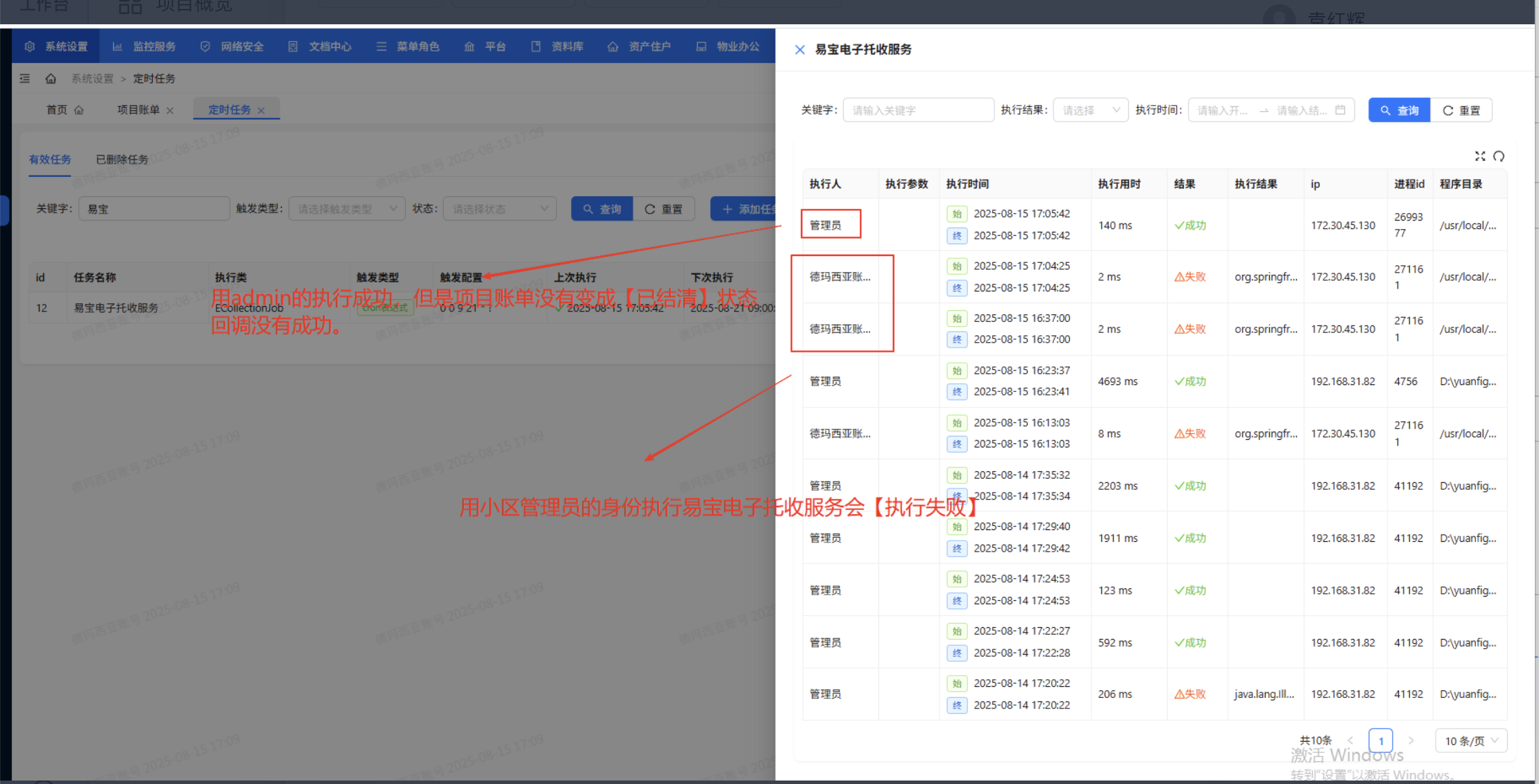1539x784 pixels.
Task: Open the 执行结果 dropdown in drawer
Action: tap(1091, 110)
